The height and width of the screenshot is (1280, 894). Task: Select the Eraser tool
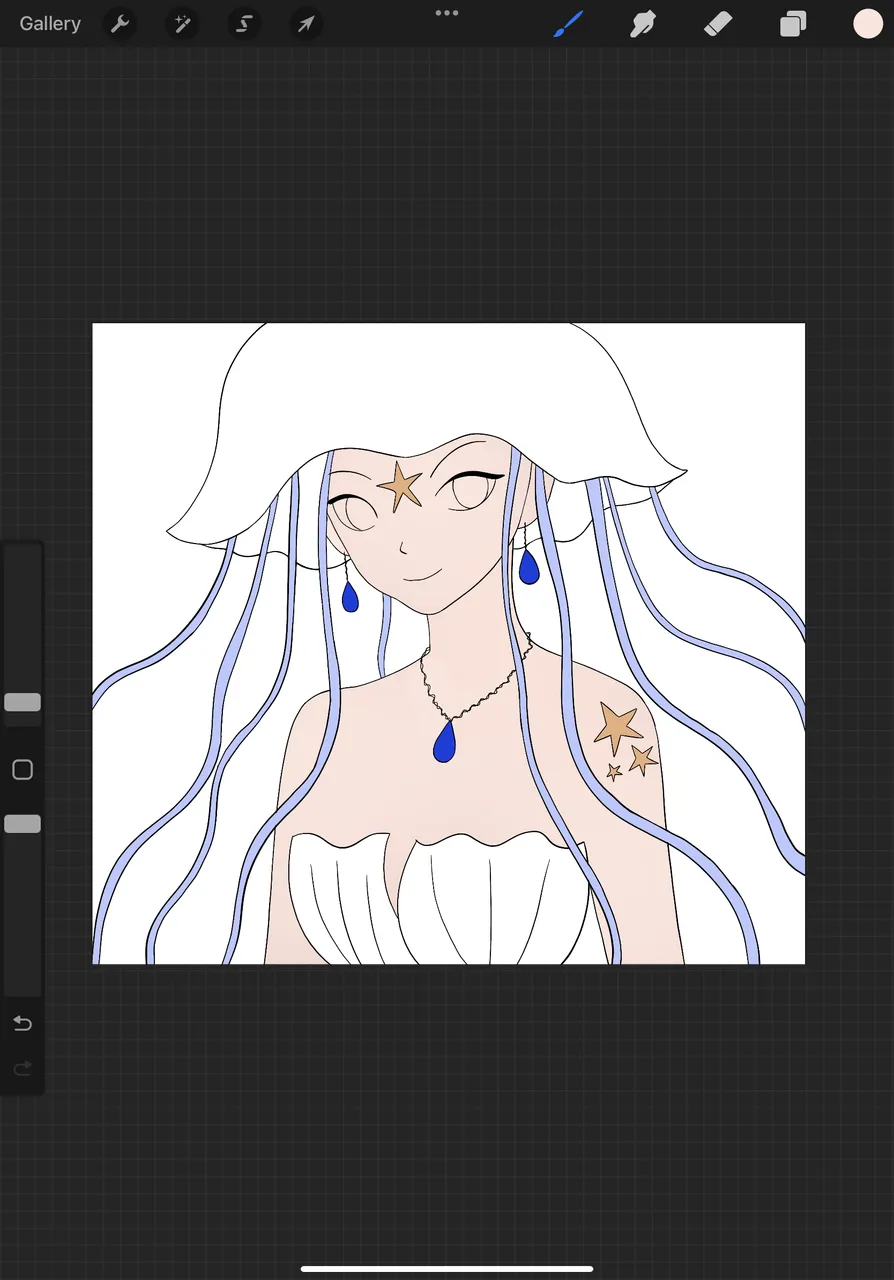click(x=718, y=23)
